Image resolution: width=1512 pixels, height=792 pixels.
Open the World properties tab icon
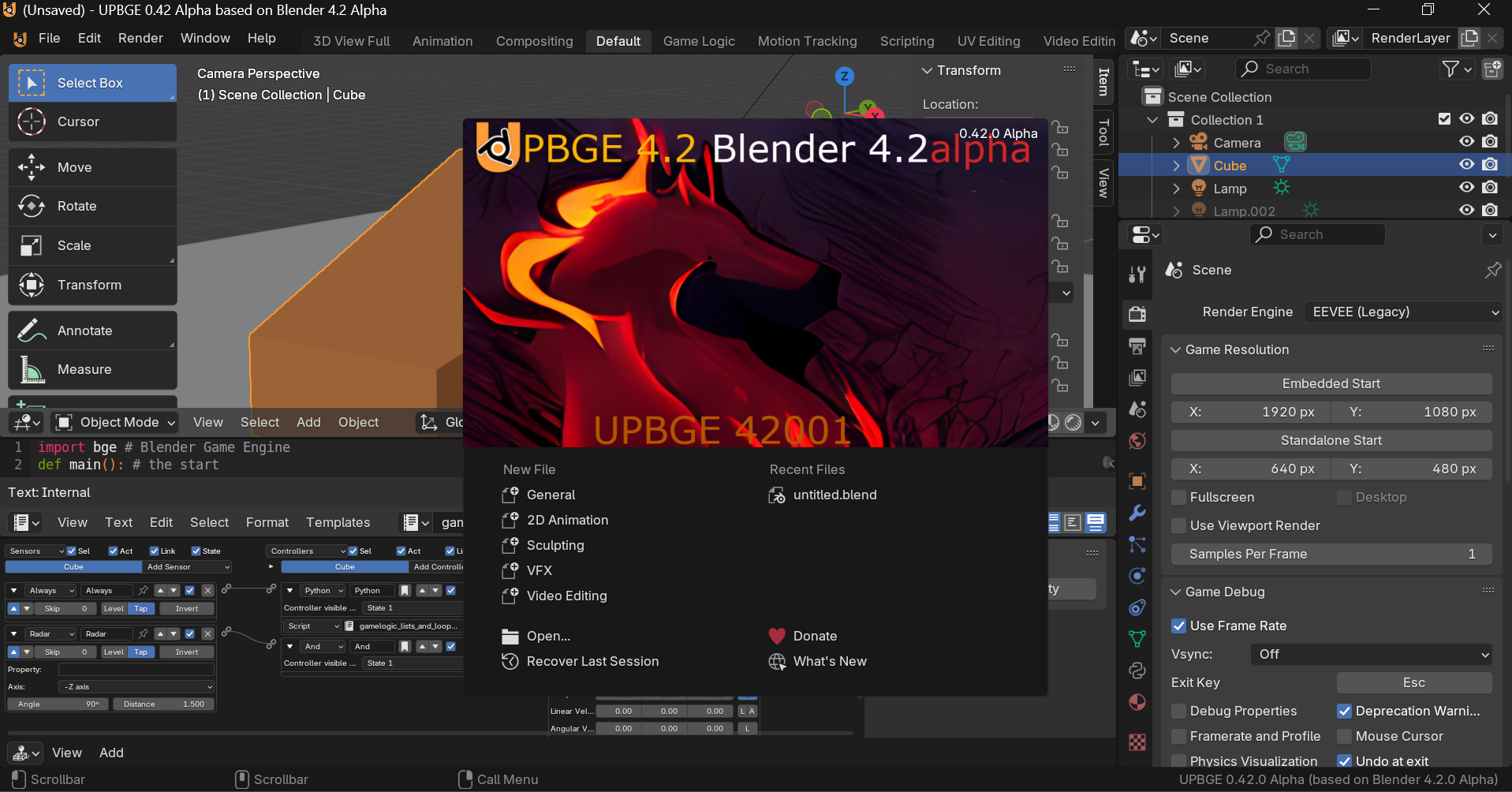[1137, 441]
